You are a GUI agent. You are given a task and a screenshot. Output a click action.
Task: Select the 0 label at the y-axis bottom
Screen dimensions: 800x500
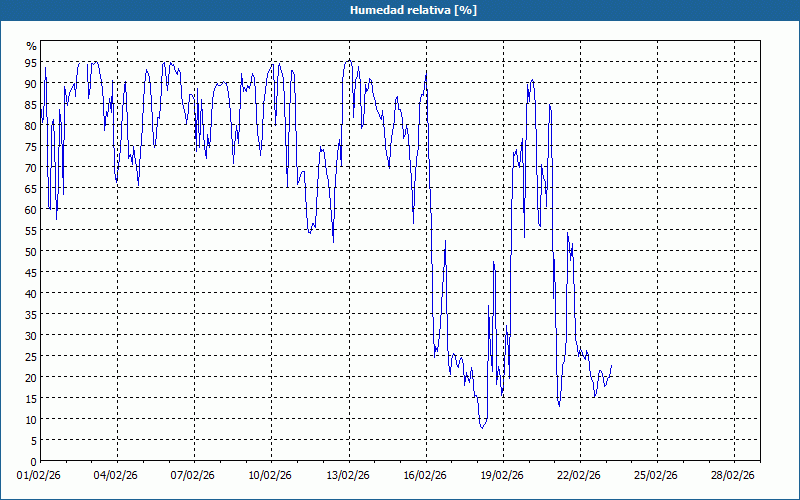(34, 462)
